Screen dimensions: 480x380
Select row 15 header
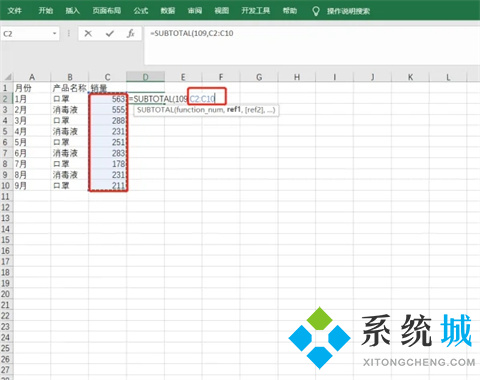tap(6, 240)
